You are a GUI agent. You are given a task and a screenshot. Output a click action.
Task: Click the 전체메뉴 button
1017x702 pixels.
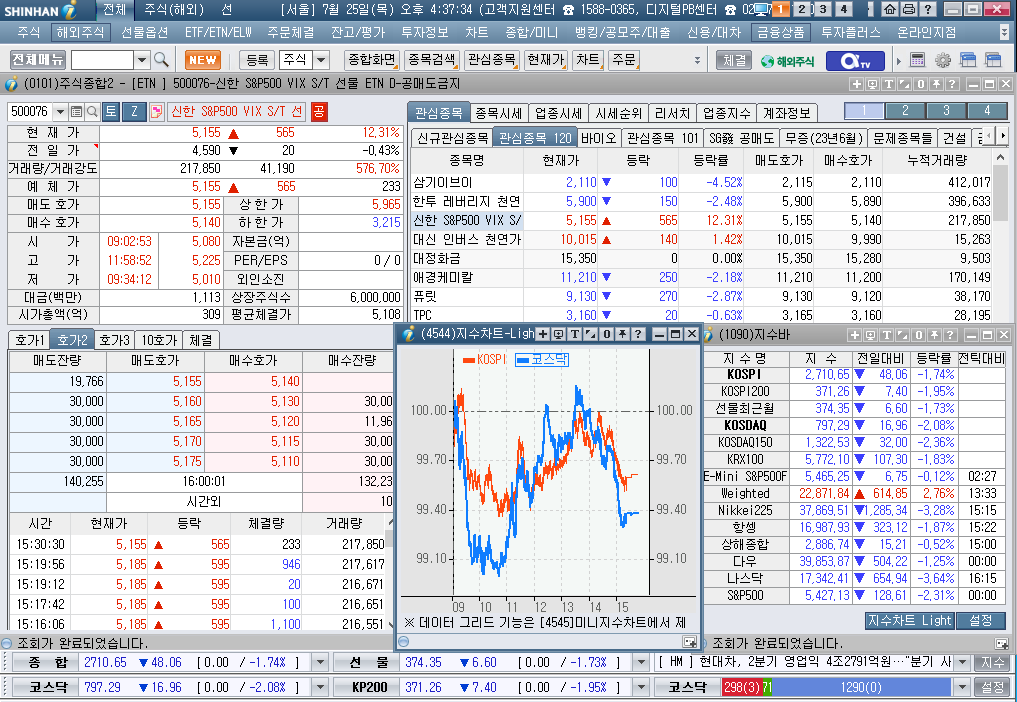[38, 60]
